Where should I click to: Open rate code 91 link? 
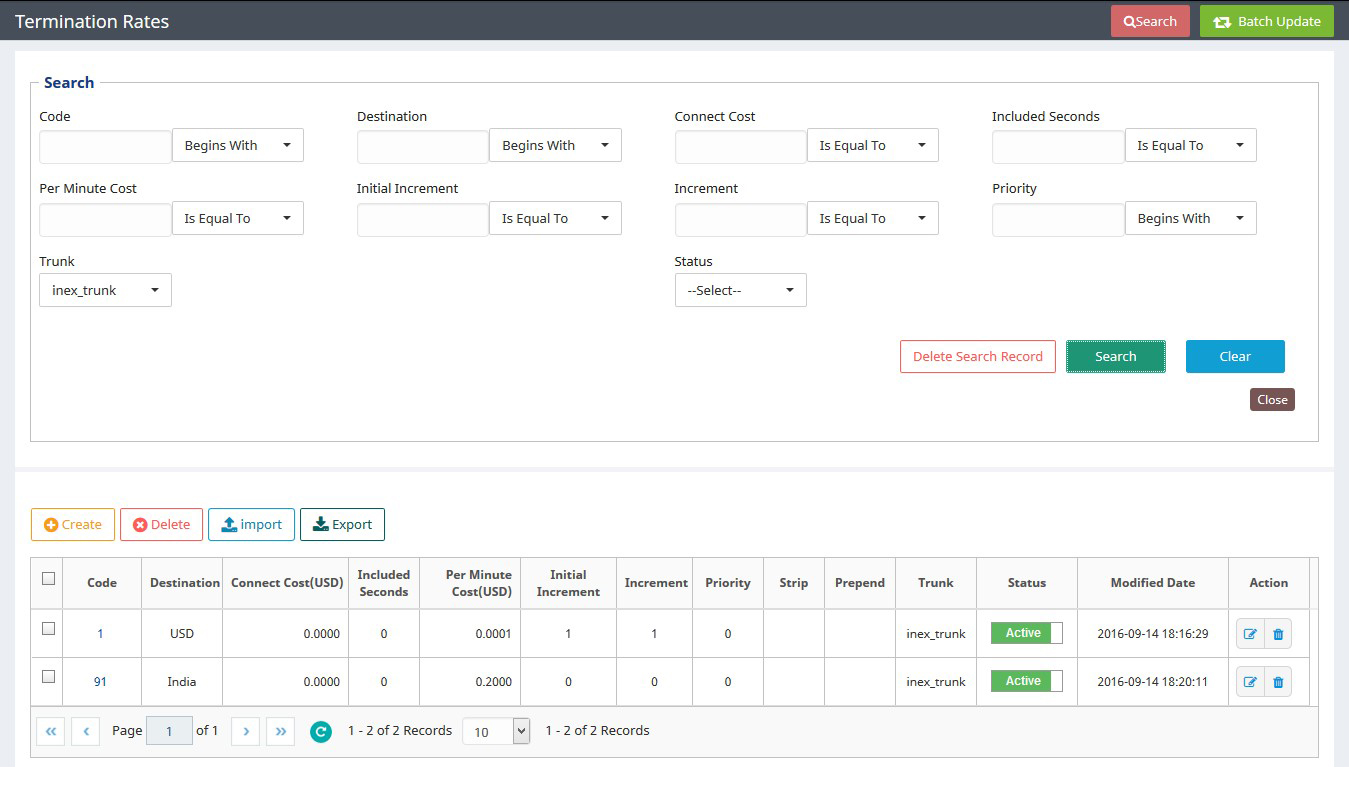click(100, 682)
